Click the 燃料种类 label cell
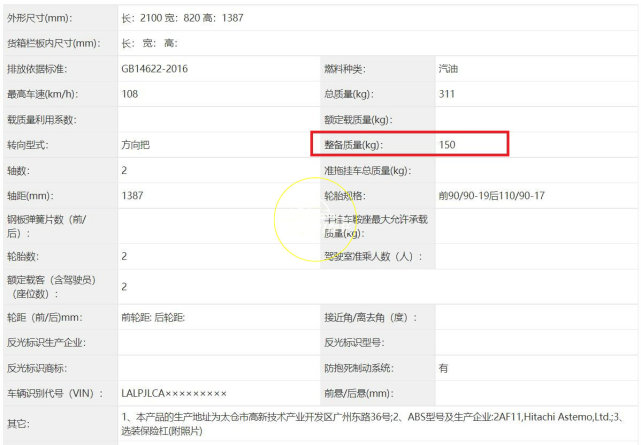This screenshot has height=445, width=641. tap(344, 69)
